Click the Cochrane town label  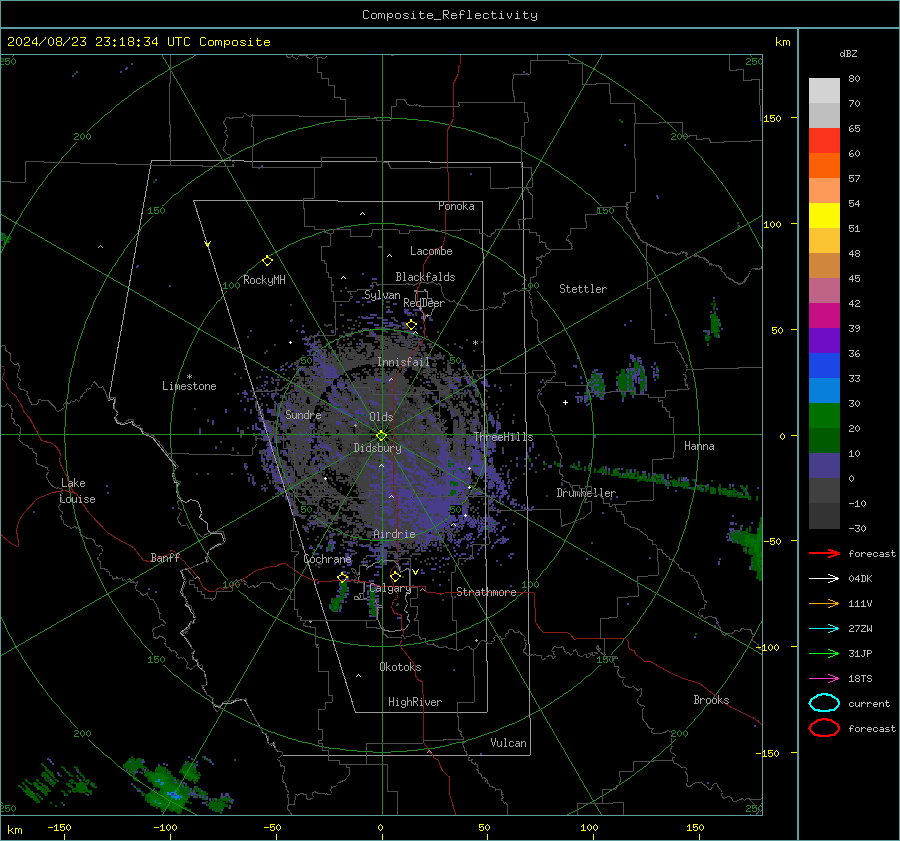pos(327,559)
